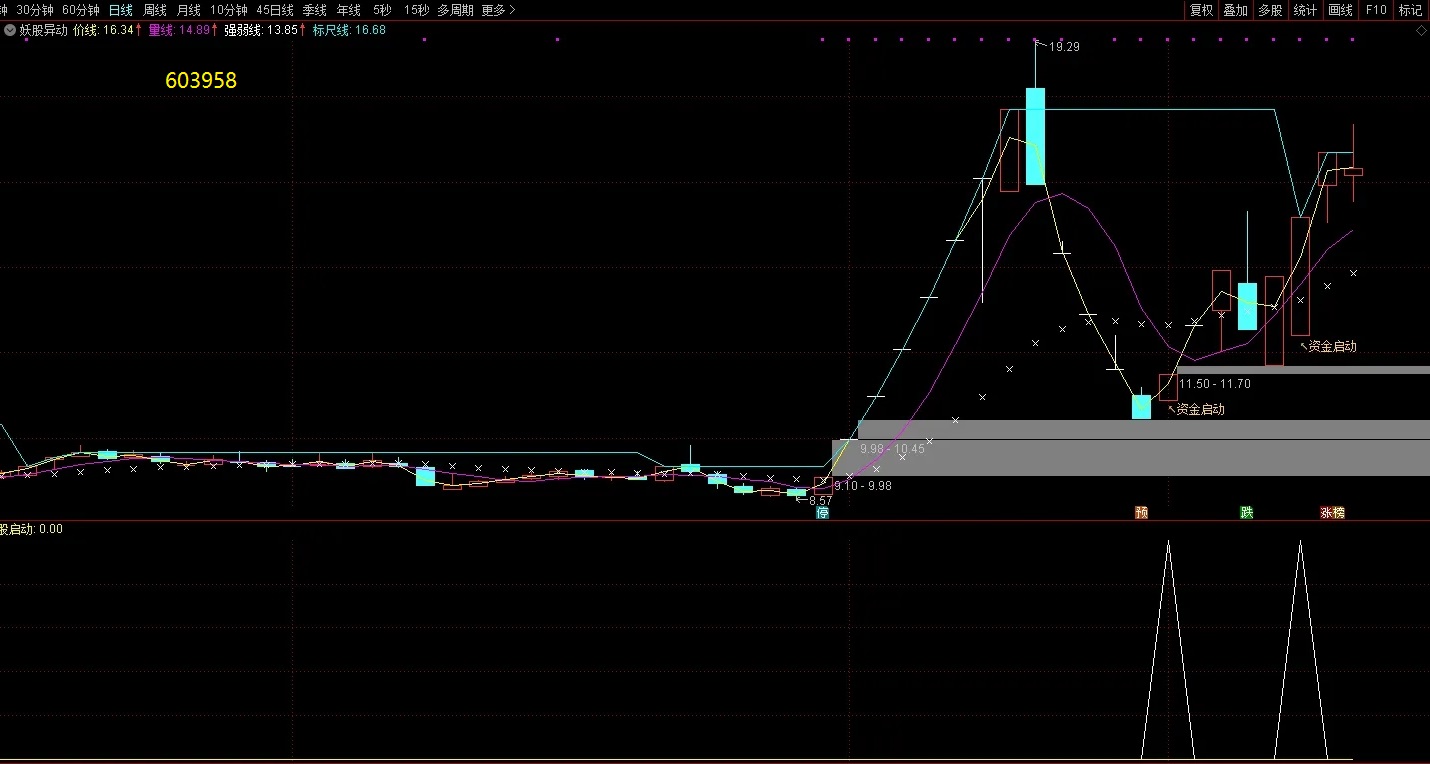Open the 多股 multi-stock view
This screenshot has width=1430, height=764.
1270,10
